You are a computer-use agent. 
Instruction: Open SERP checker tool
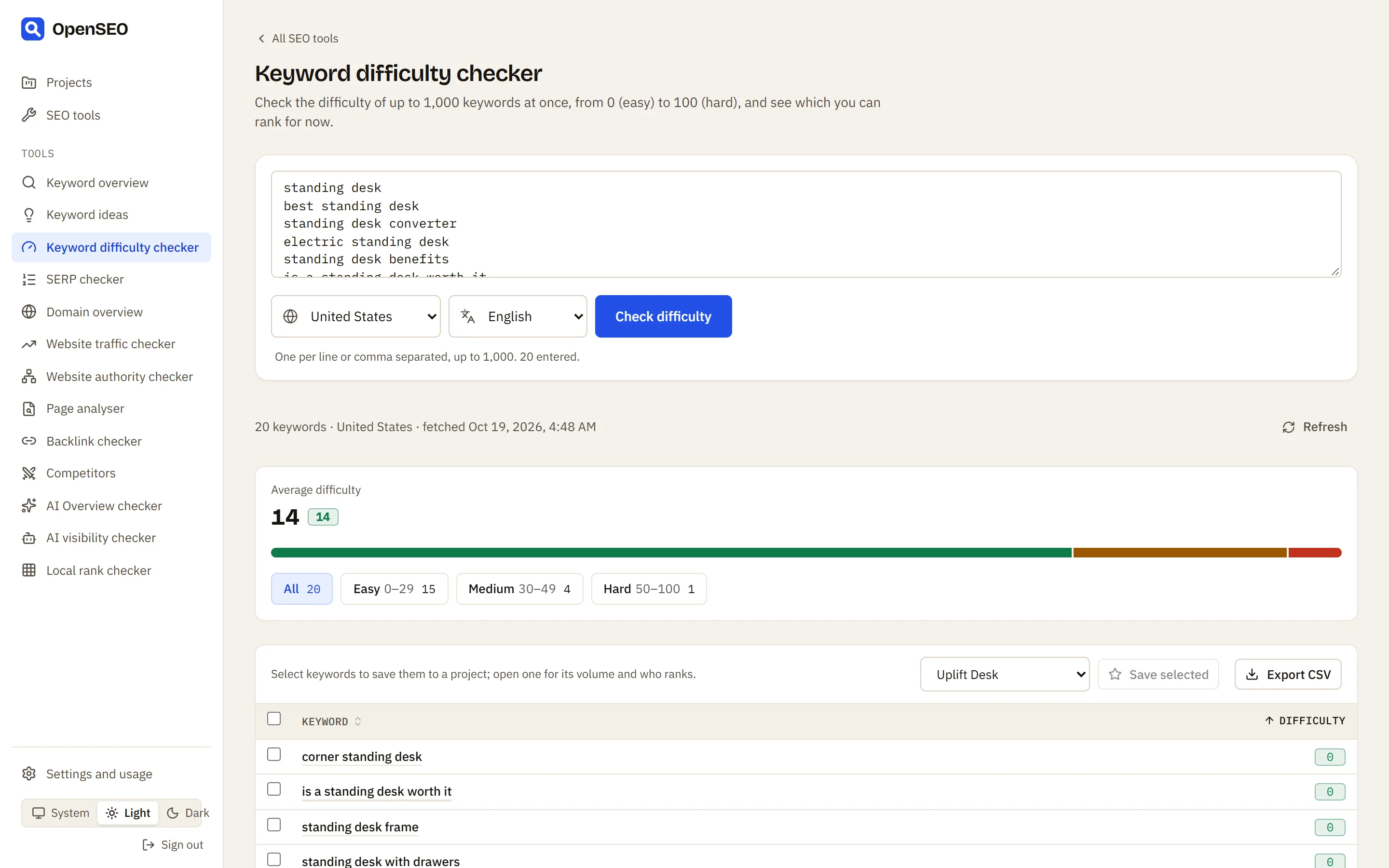[x=111, y=280]
